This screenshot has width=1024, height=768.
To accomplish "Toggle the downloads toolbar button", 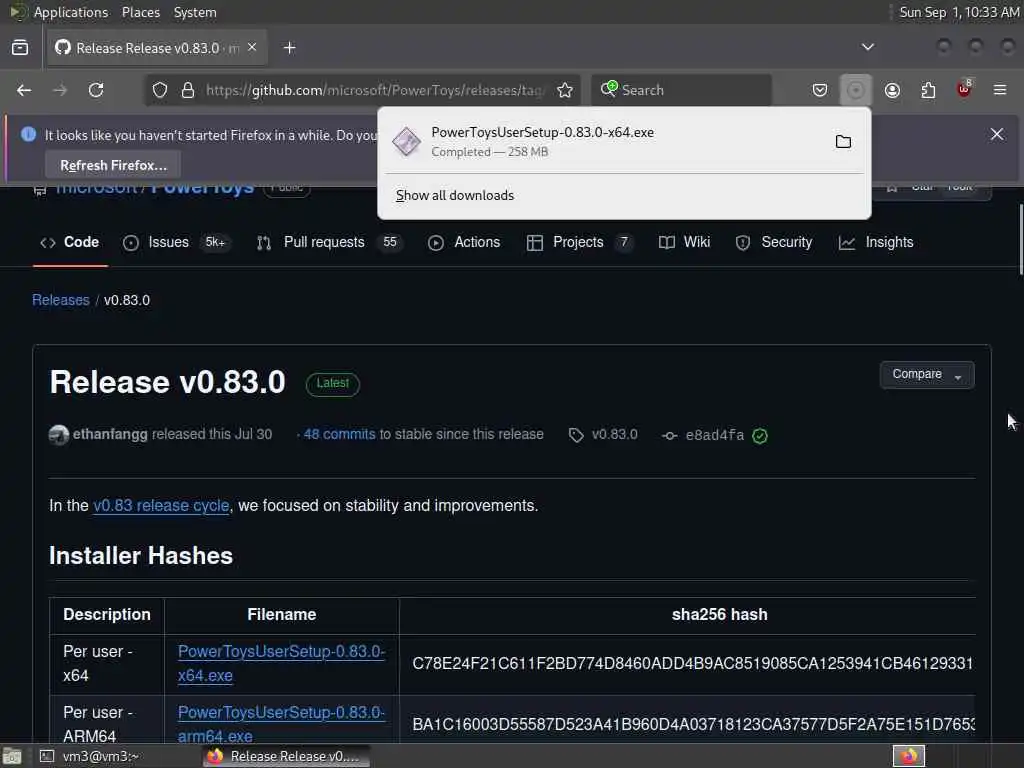I will click(856, 90).
